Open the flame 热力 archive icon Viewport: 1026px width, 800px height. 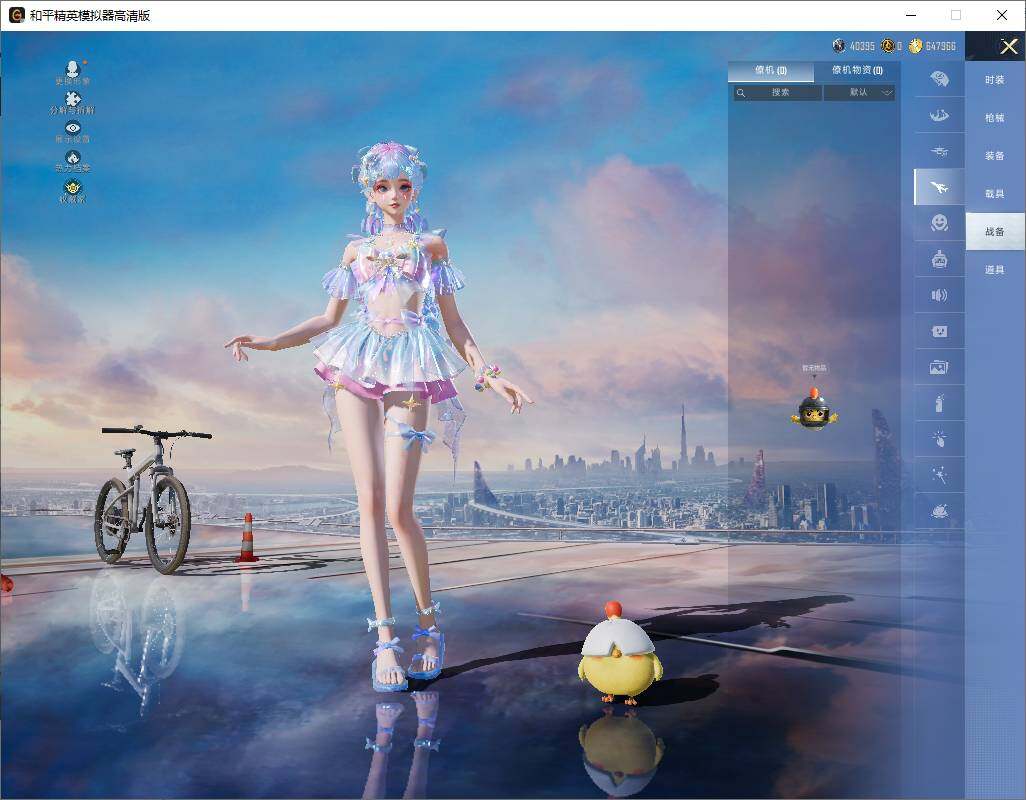pos(73,158)
